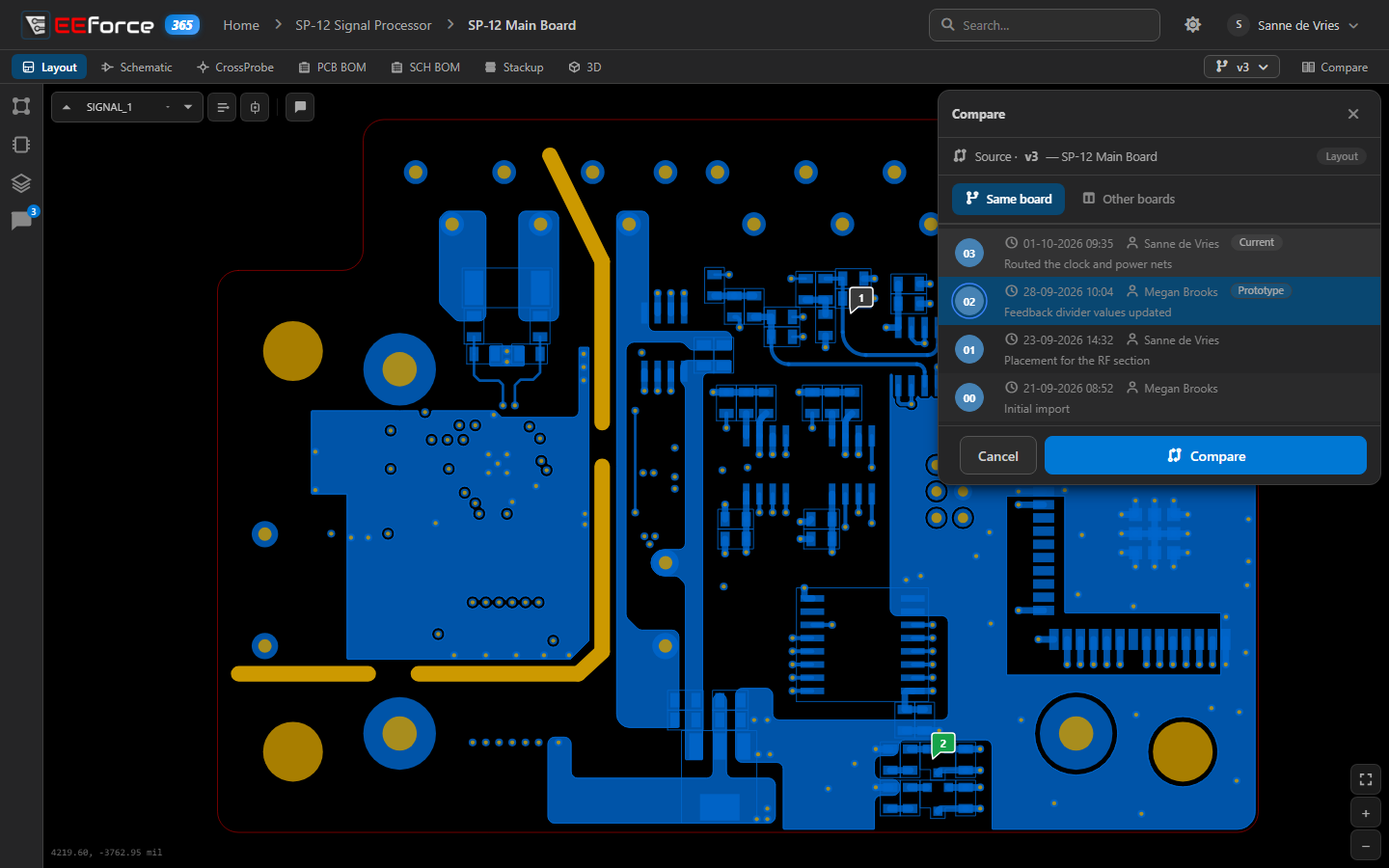Go to Home breadcrumb
Viewport: 1389px width, 868px height.
tap(241, 25)
